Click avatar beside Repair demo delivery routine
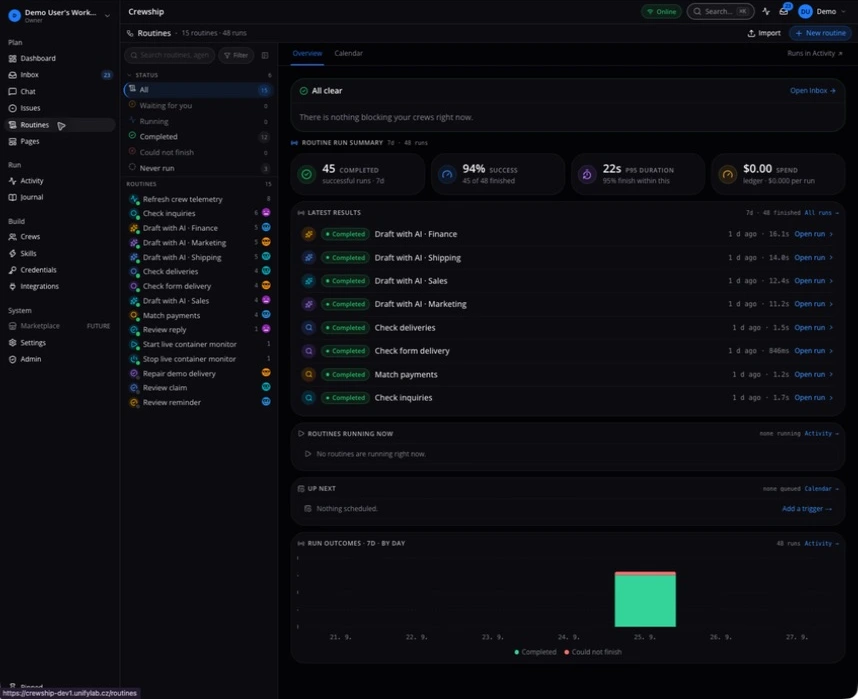The width and height of the screenshot is (858, 699). [x=266, y=372]
